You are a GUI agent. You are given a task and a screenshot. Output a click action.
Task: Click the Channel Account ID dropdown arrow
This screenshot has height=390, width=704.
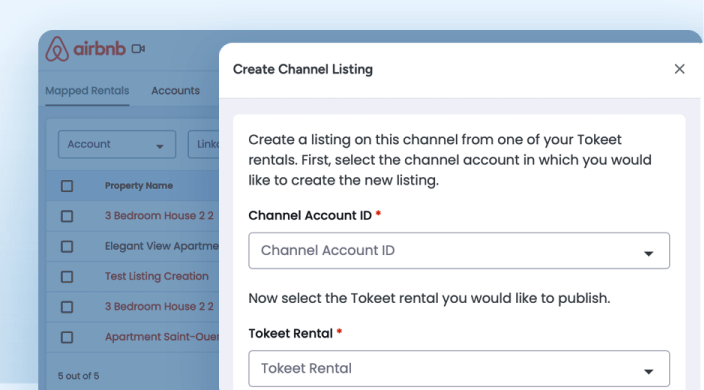[648, 254]
